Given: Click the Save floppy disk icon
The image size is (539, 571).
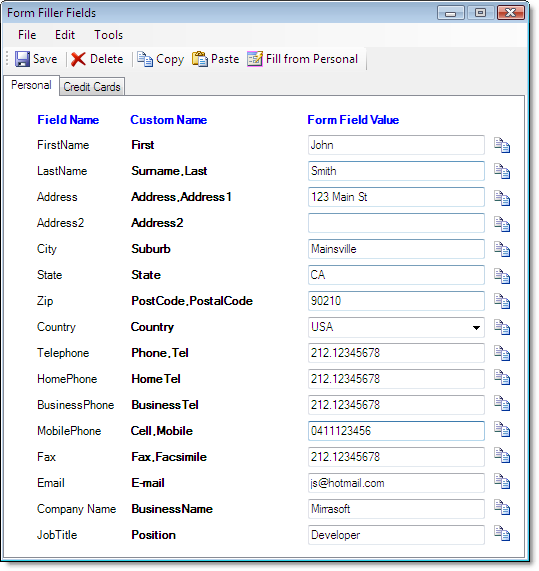Looking at the screenshot, I should click(22, 59).
